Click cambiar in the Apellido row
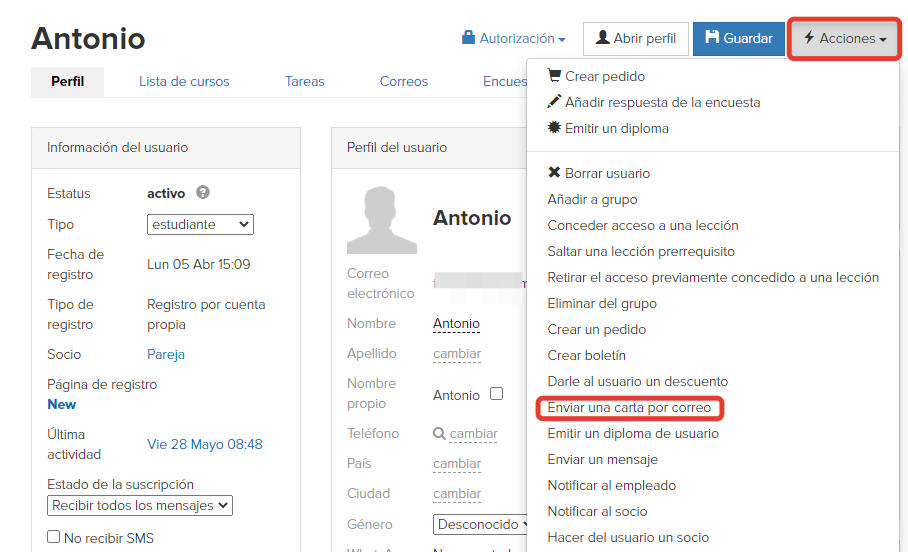Screen dimensions: 908x552 tap(457, 354)
